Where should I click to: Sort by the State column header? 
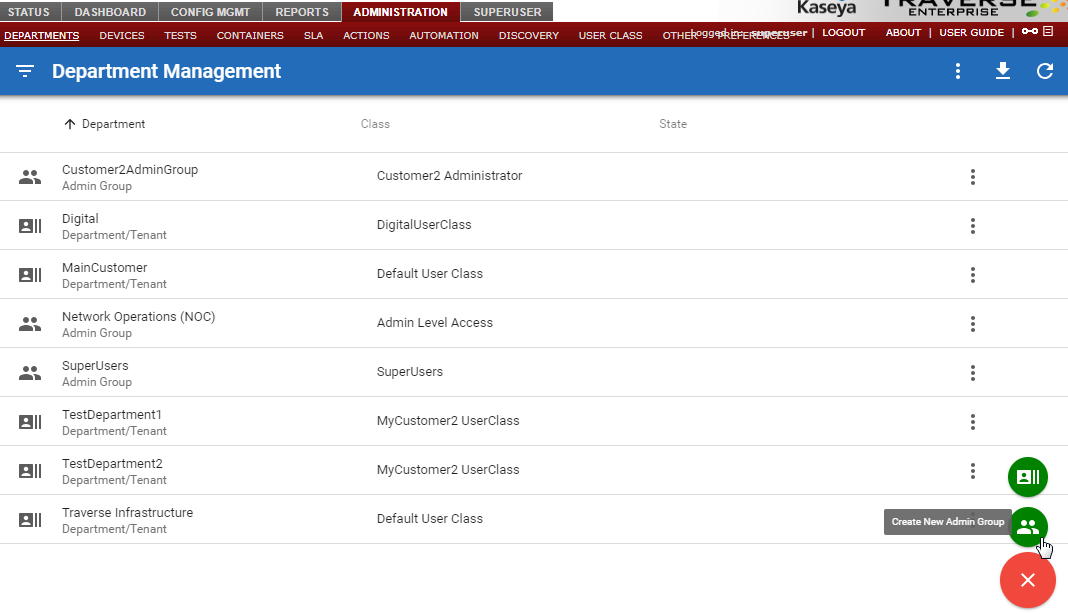(x=673, y=124)
